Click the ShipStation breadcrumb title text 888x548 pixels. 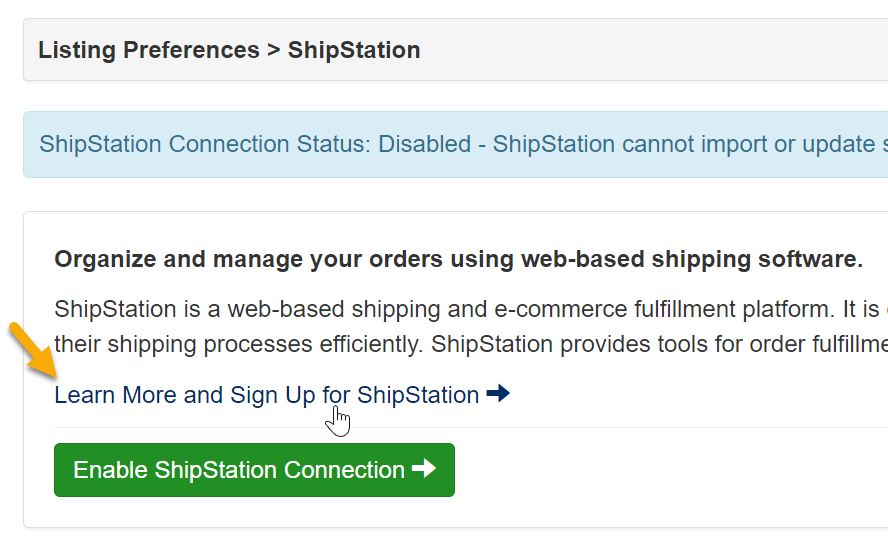coord(354,50)
